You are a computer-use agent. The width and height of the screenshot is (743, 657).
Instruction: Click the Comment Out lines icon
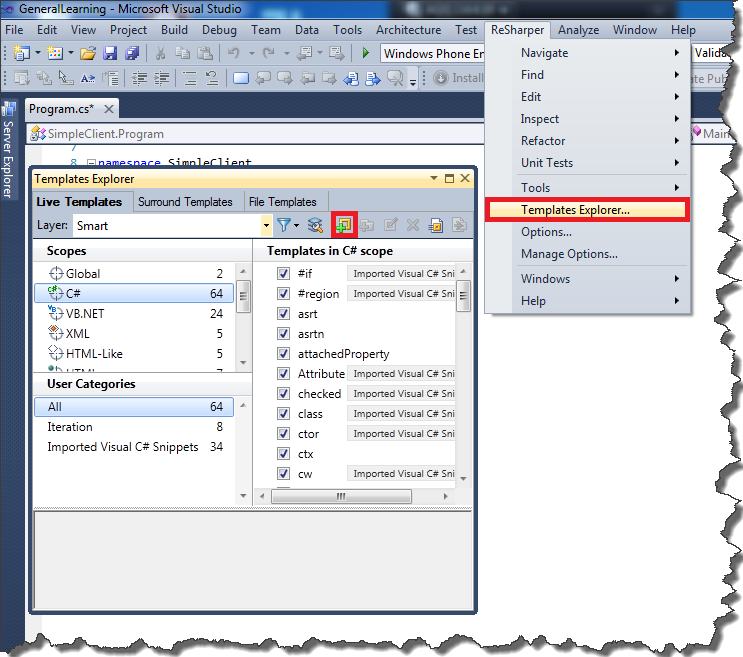point(190,78)
